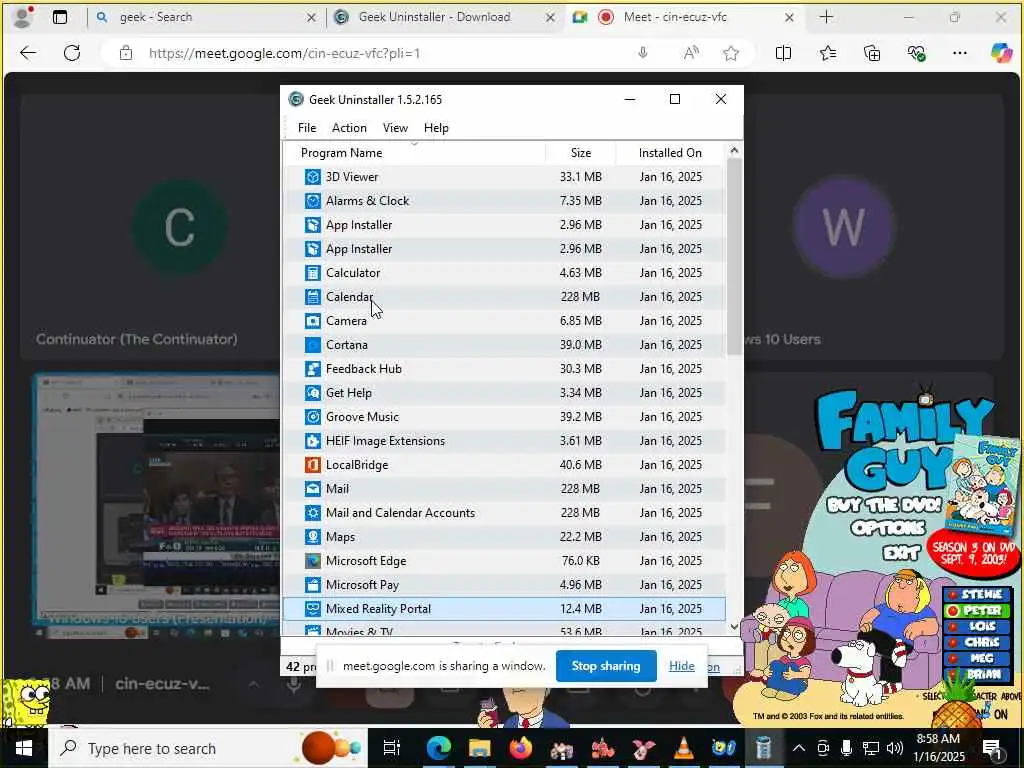Launch Firefox from the taskbar

[520, 748]
